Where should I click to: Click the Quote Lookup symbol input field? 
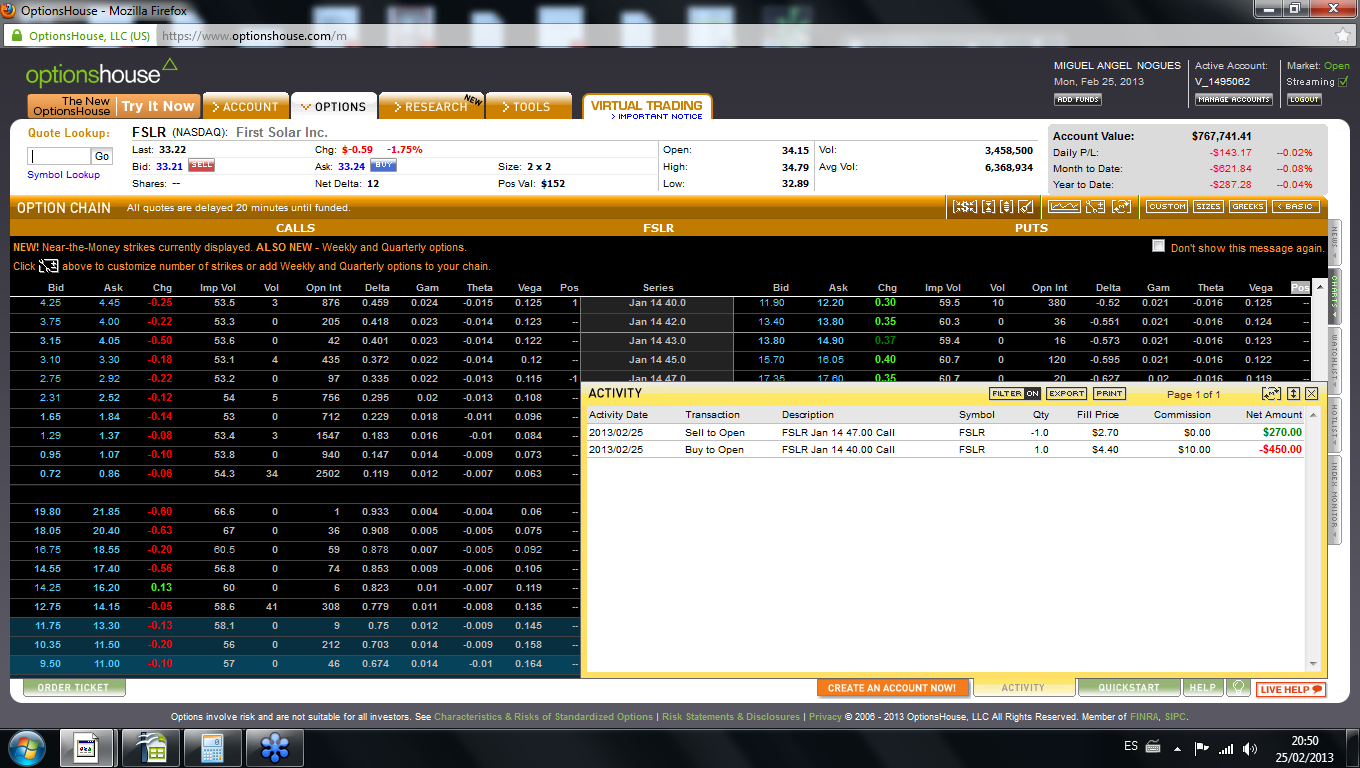click(59, 156)
